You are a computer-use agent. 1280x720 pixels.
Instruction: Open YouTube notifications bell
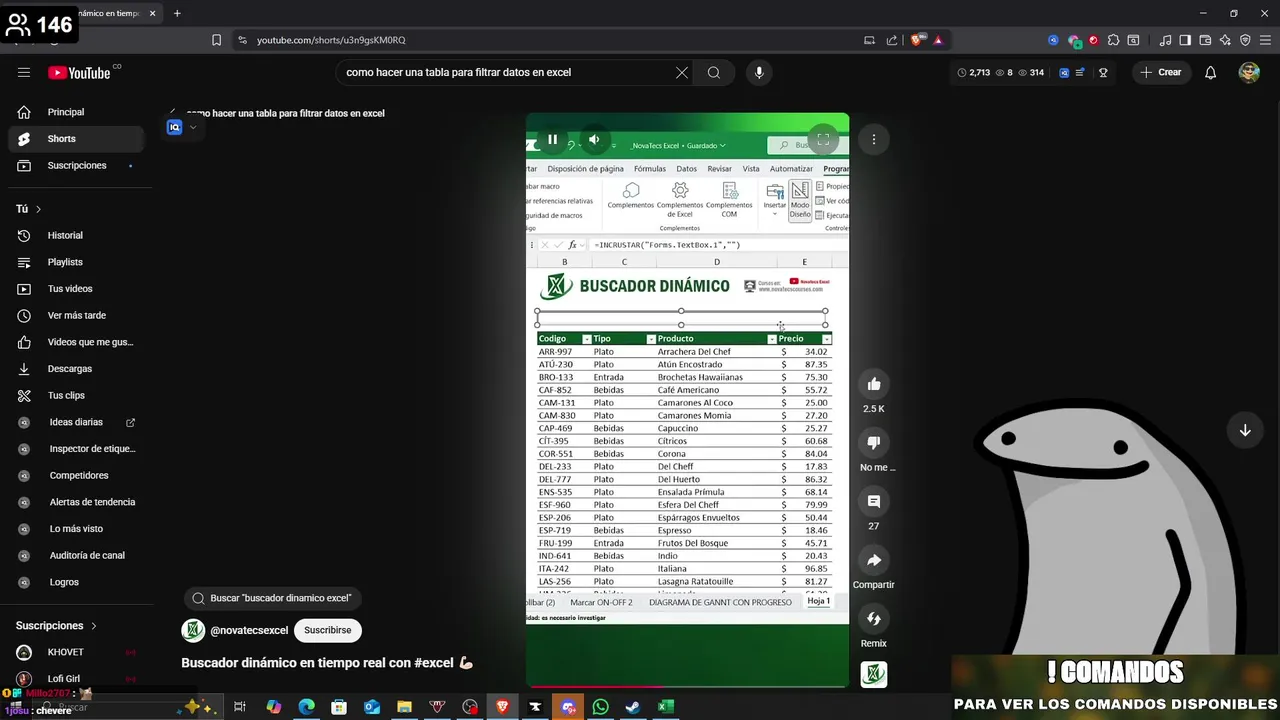coord(1210,72)
